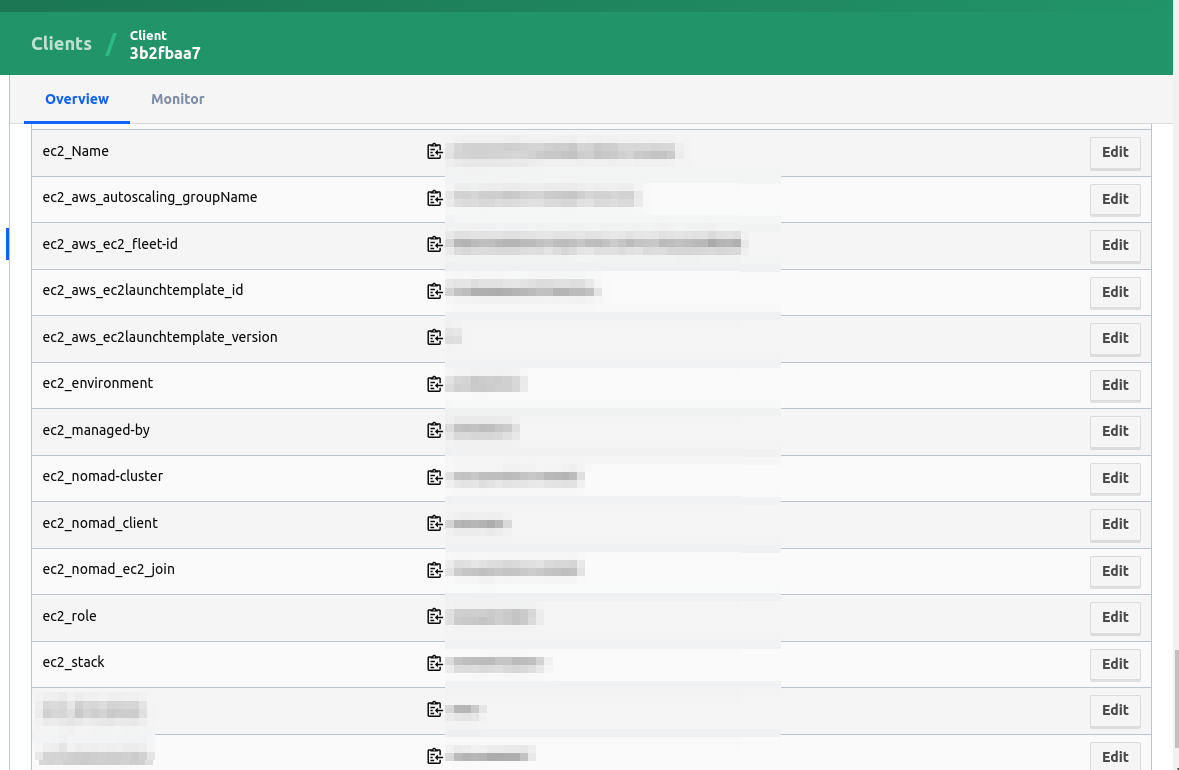
Task: Select the ec2_aws_ec2_fleet-id key text
Action: [x=110, y=244]
